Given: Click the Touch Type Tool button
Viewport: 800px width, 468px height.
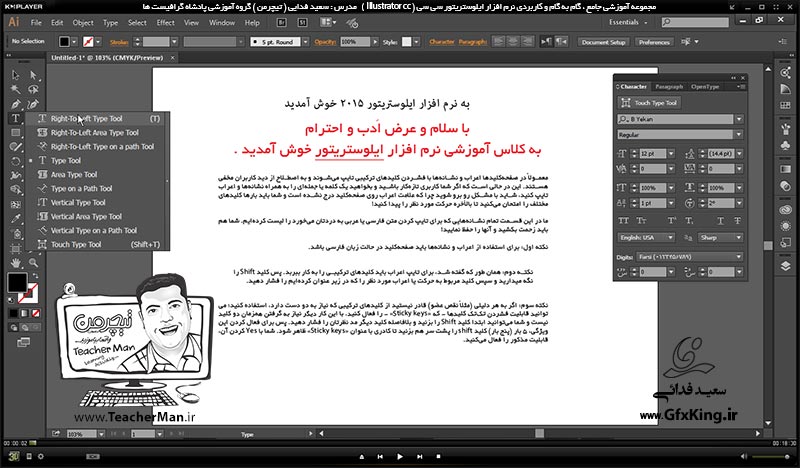Looking at the screenshot, I should (x=649, y=103).
